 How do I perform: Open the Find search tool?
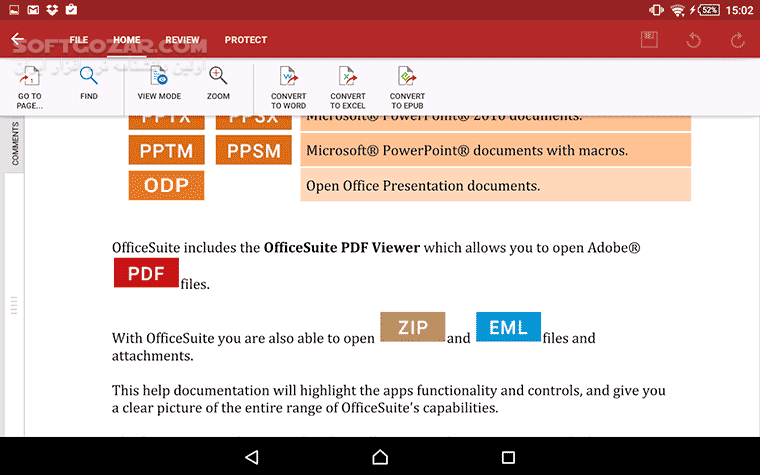pyautogui.click(x=89, y=83)
